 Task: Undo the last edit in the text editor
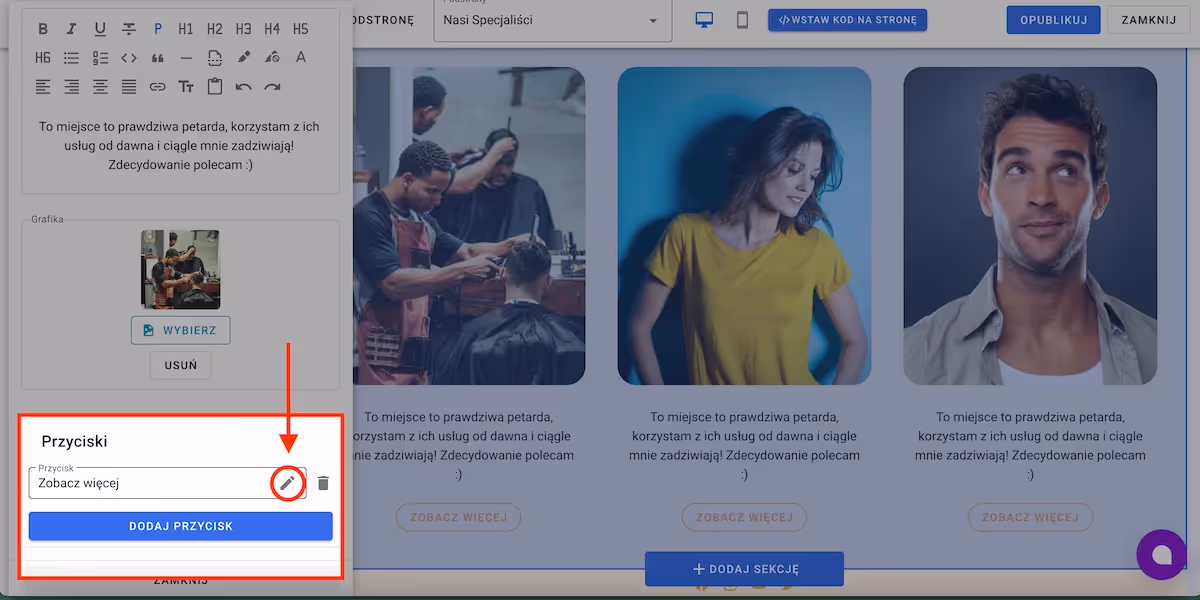point(243,87)
